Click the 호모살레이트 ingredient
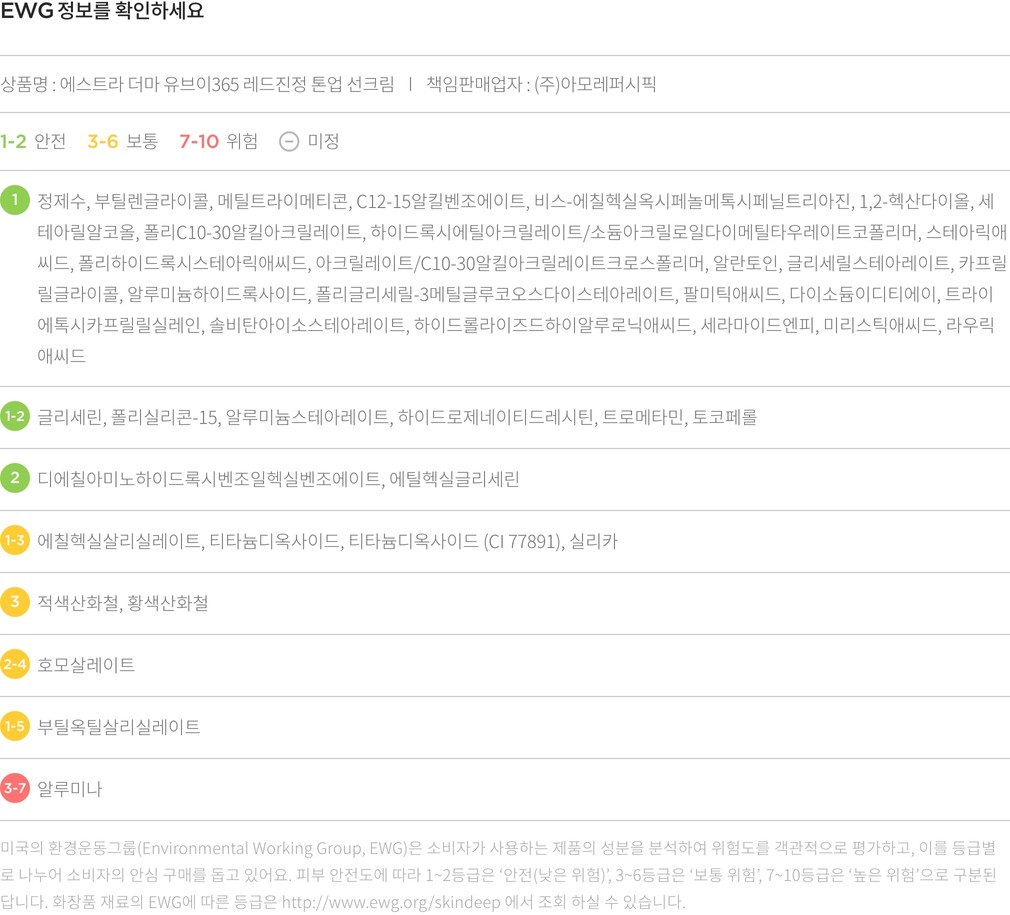The image size is (1010, 915). [x=86, y=665]
